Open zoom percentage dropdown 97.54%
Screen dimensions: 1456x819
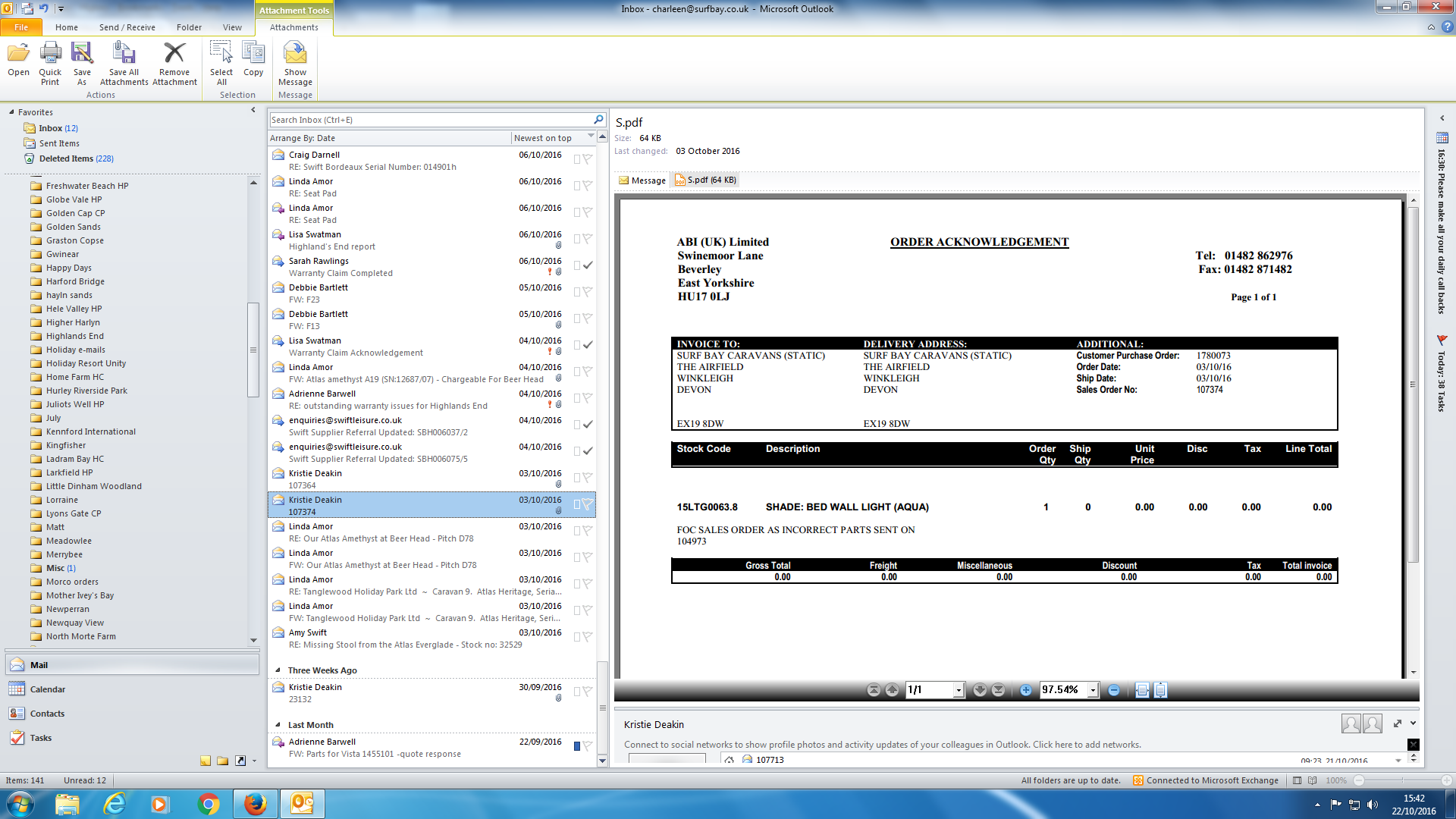pos(1093,690)
